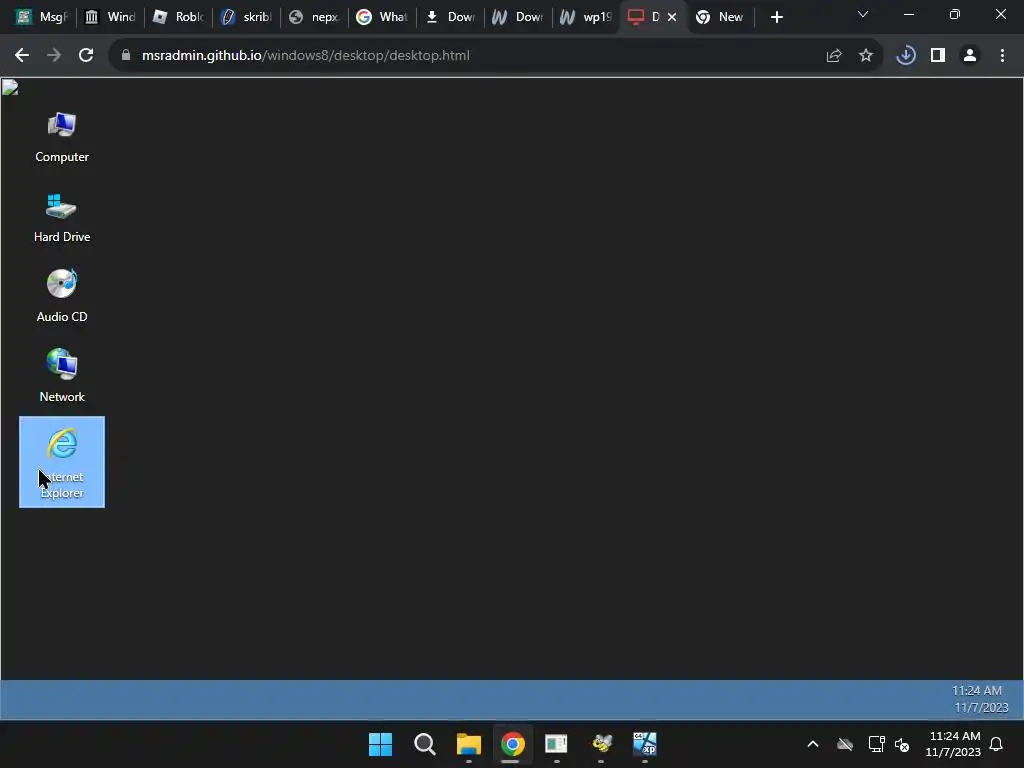The height and width of the screenshot is (768, 1024).
Task: Open the Chrome downloads indicator
Action: click(x=905, y=56)
